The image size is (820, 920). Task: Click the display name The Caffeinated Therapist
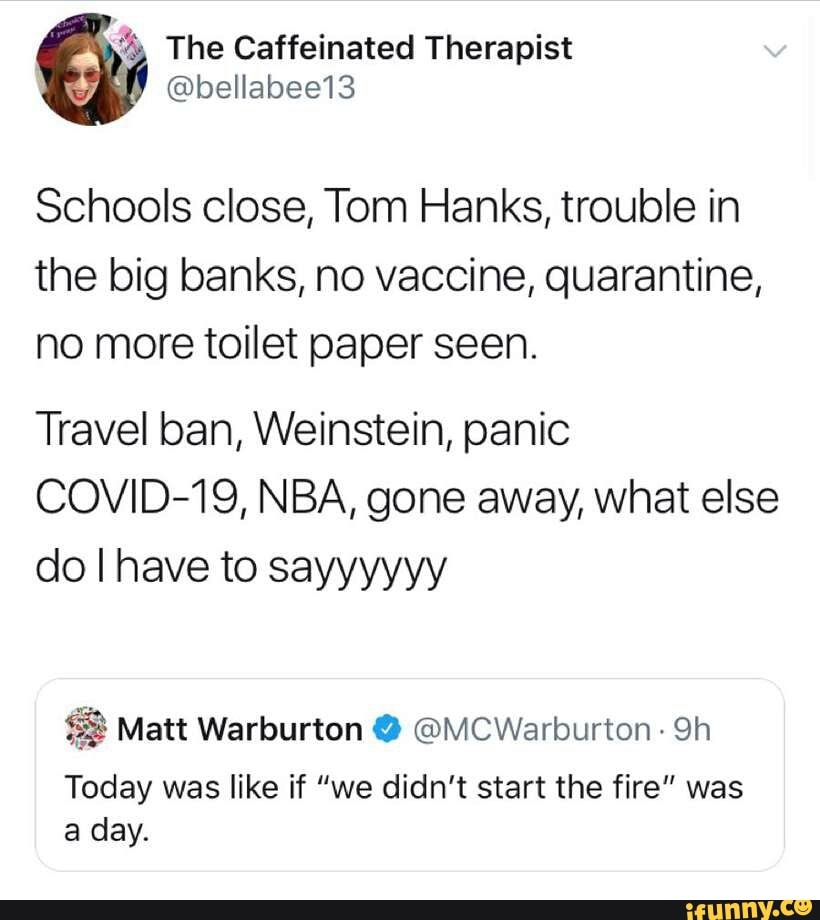tap(369, 47)
